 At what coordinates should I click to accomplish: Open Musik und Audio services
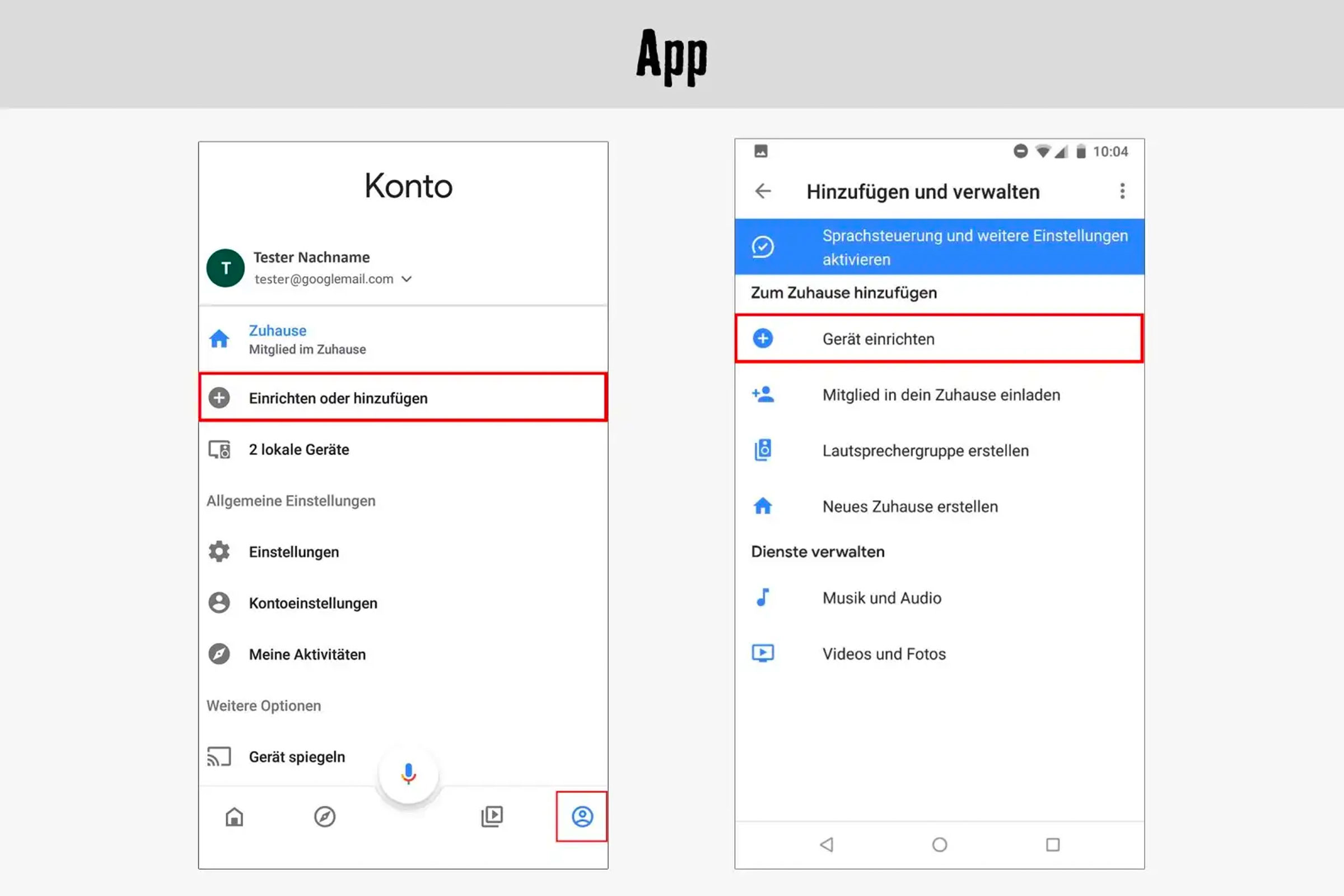pos(940,598)
